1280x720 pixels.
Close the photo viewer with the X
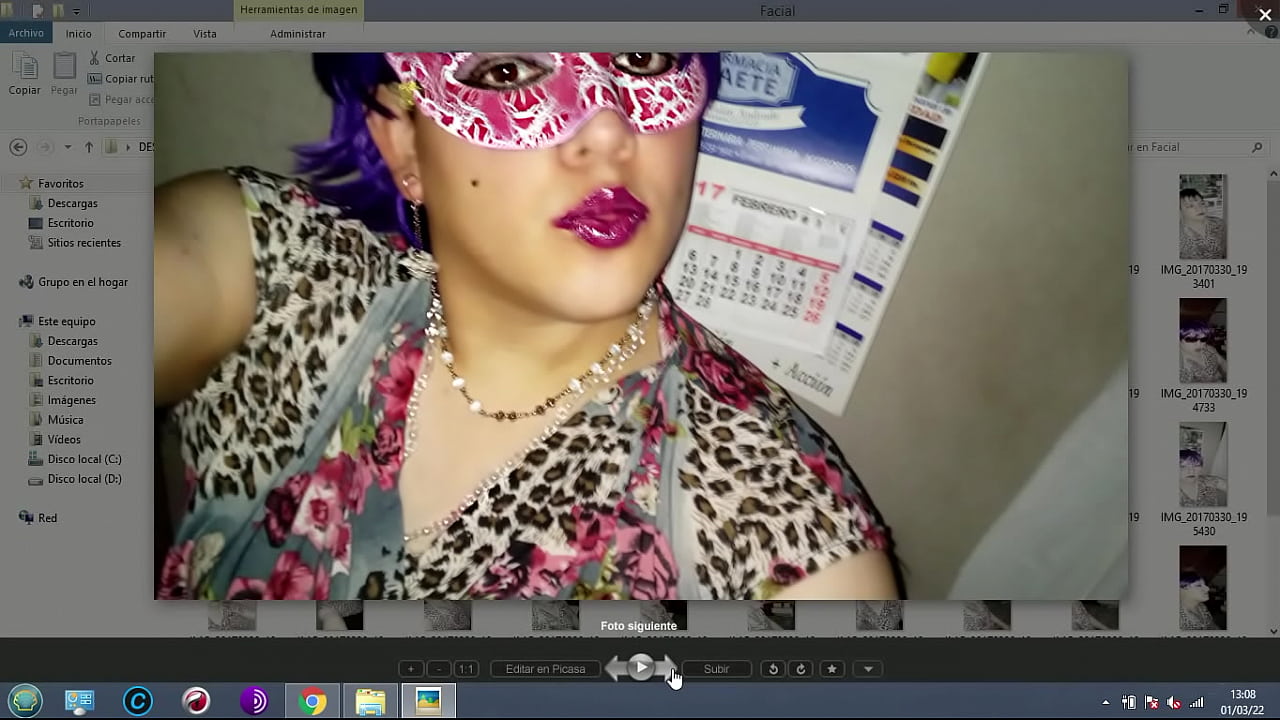[x=1265, y=14]
